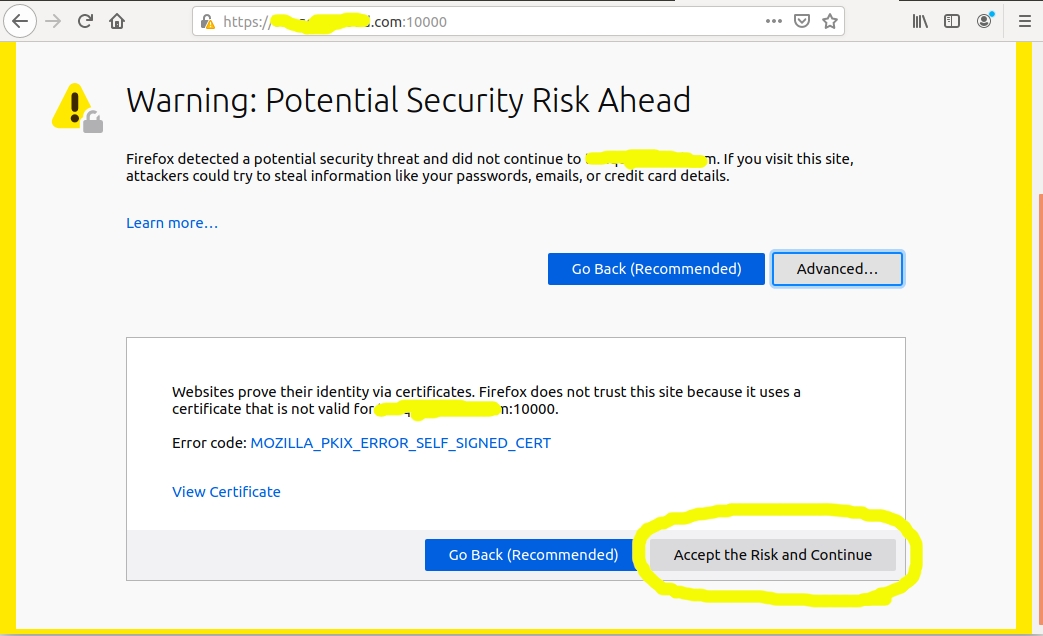Toggle the sidebar view
This screenshot has height=636, width=1043.
[952, 21]
